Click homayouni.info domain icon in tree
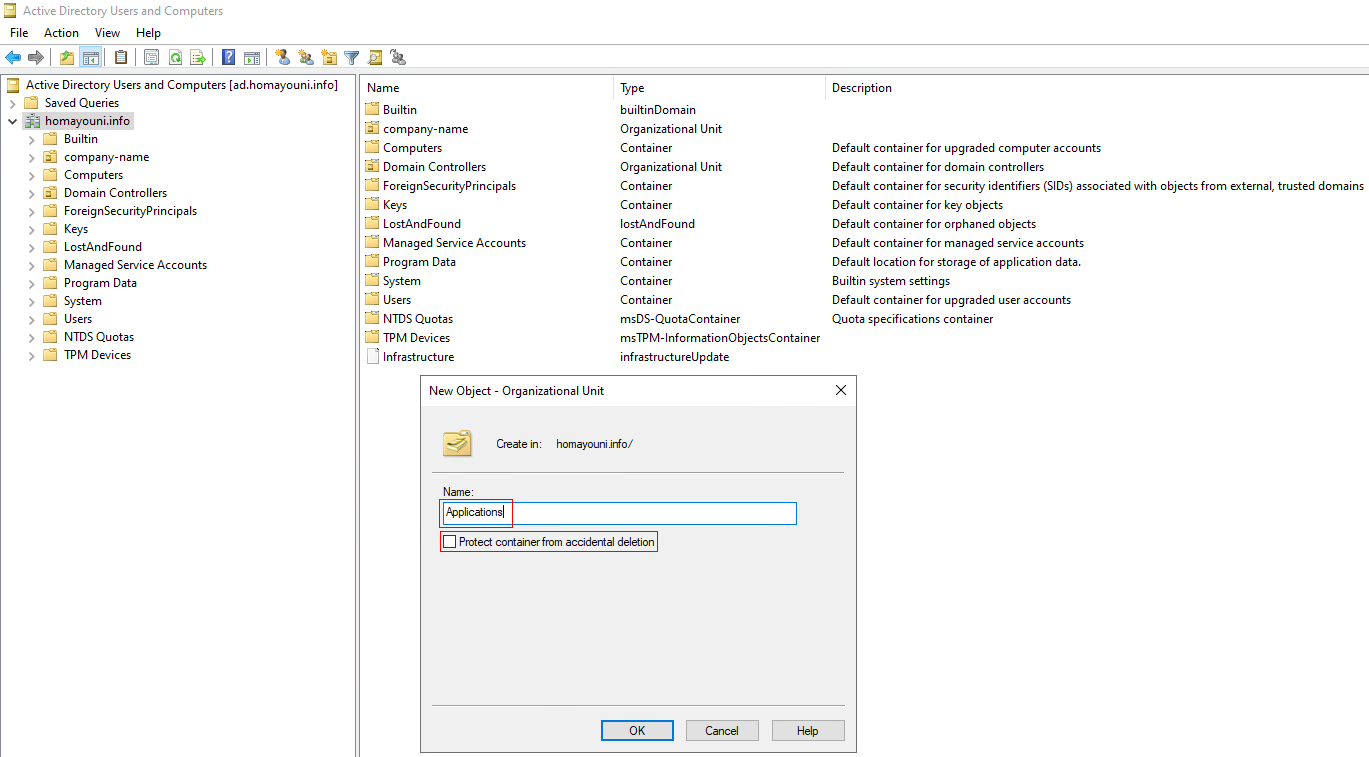The width and height of the screenshot is (1369, 757). click(x=32, y=121)
